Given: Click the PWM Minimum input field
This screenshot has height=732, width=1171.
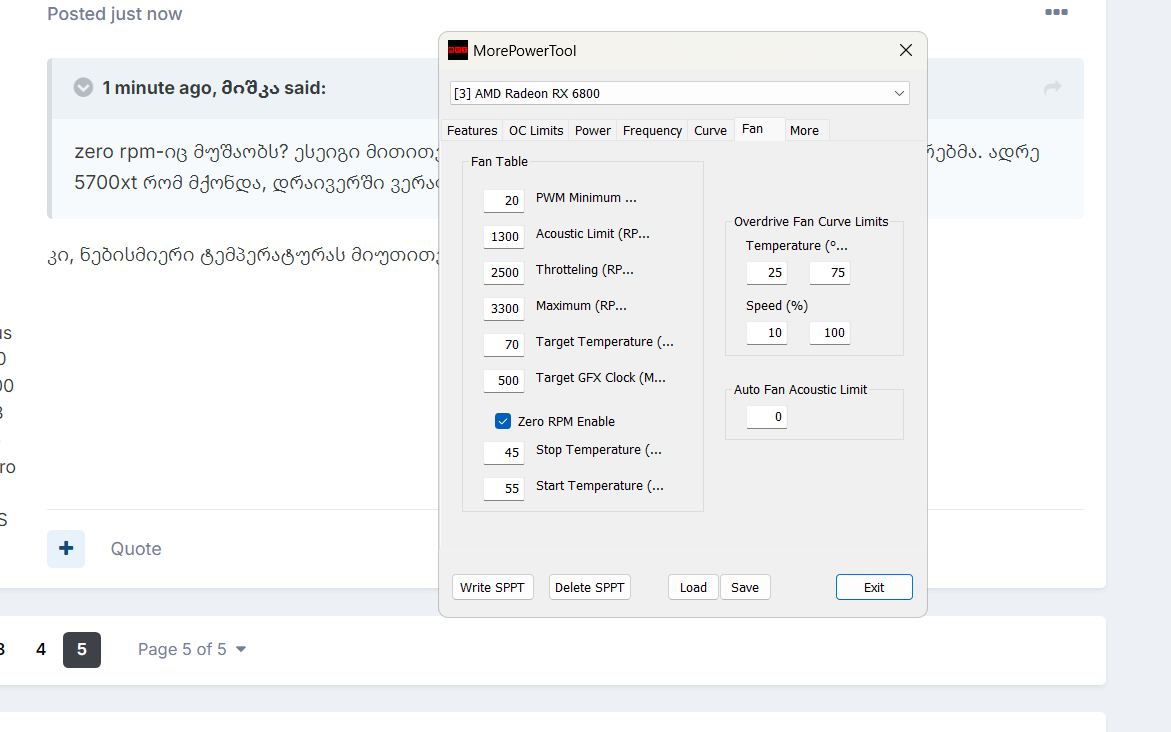Looking at the screenshot, I should point(504,200).
